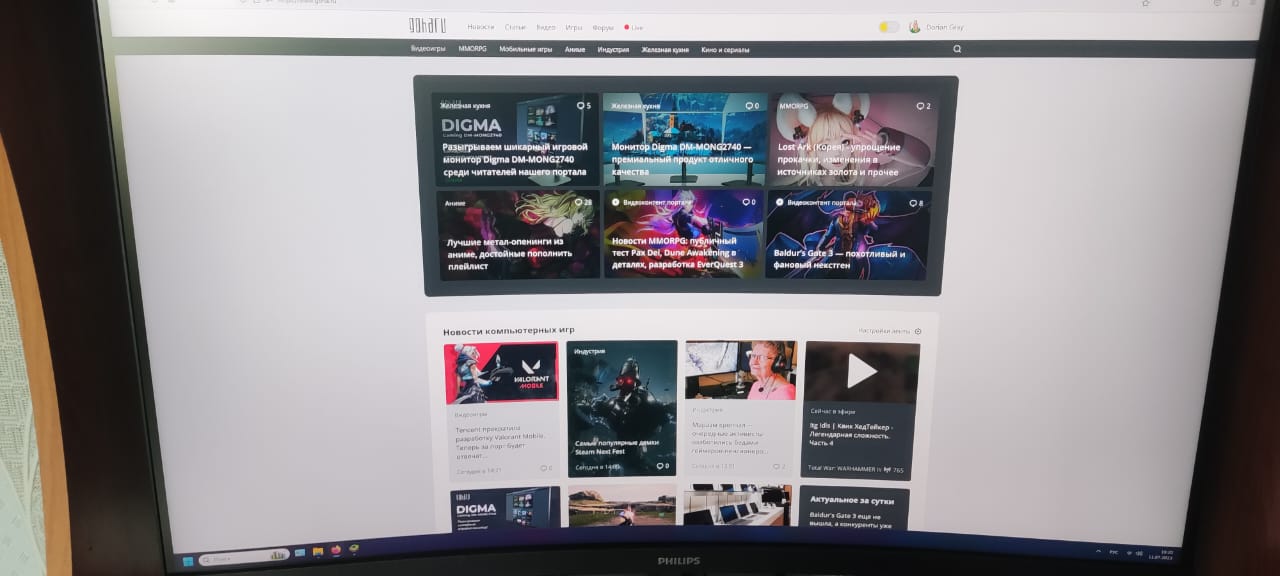This screenshot has height=576, width=1280.
Task: Go to the Live section
Action: pos(637,28)
